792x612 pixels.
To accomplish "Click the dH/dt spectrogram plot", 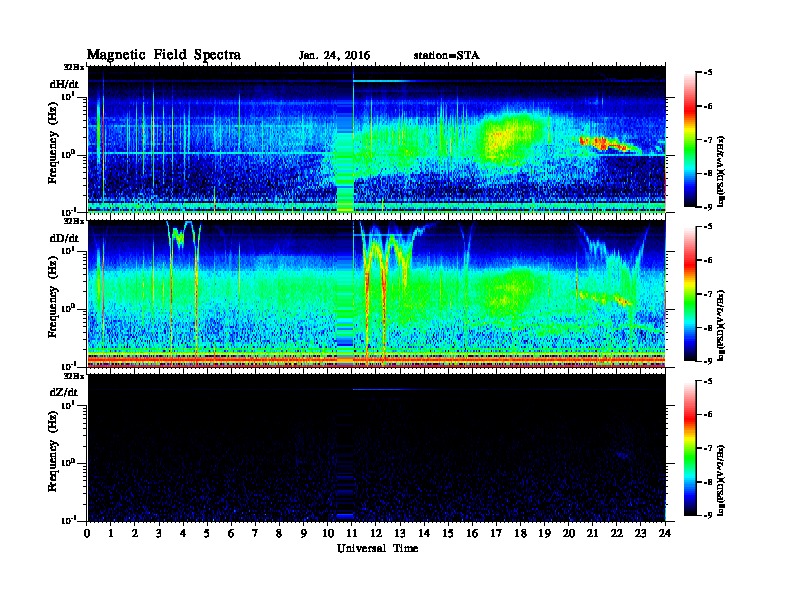I will tap(377, 139).
